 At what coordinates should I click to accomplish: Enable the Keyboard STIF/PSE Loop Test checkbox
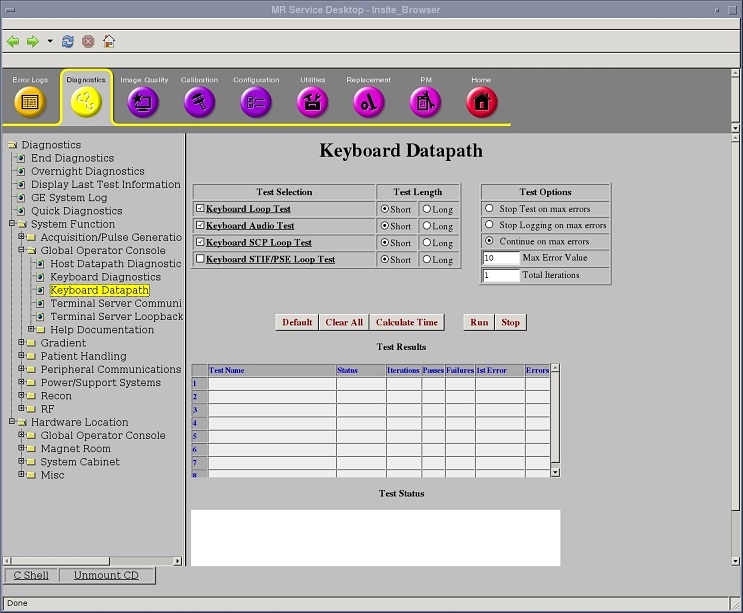[200, 259]
